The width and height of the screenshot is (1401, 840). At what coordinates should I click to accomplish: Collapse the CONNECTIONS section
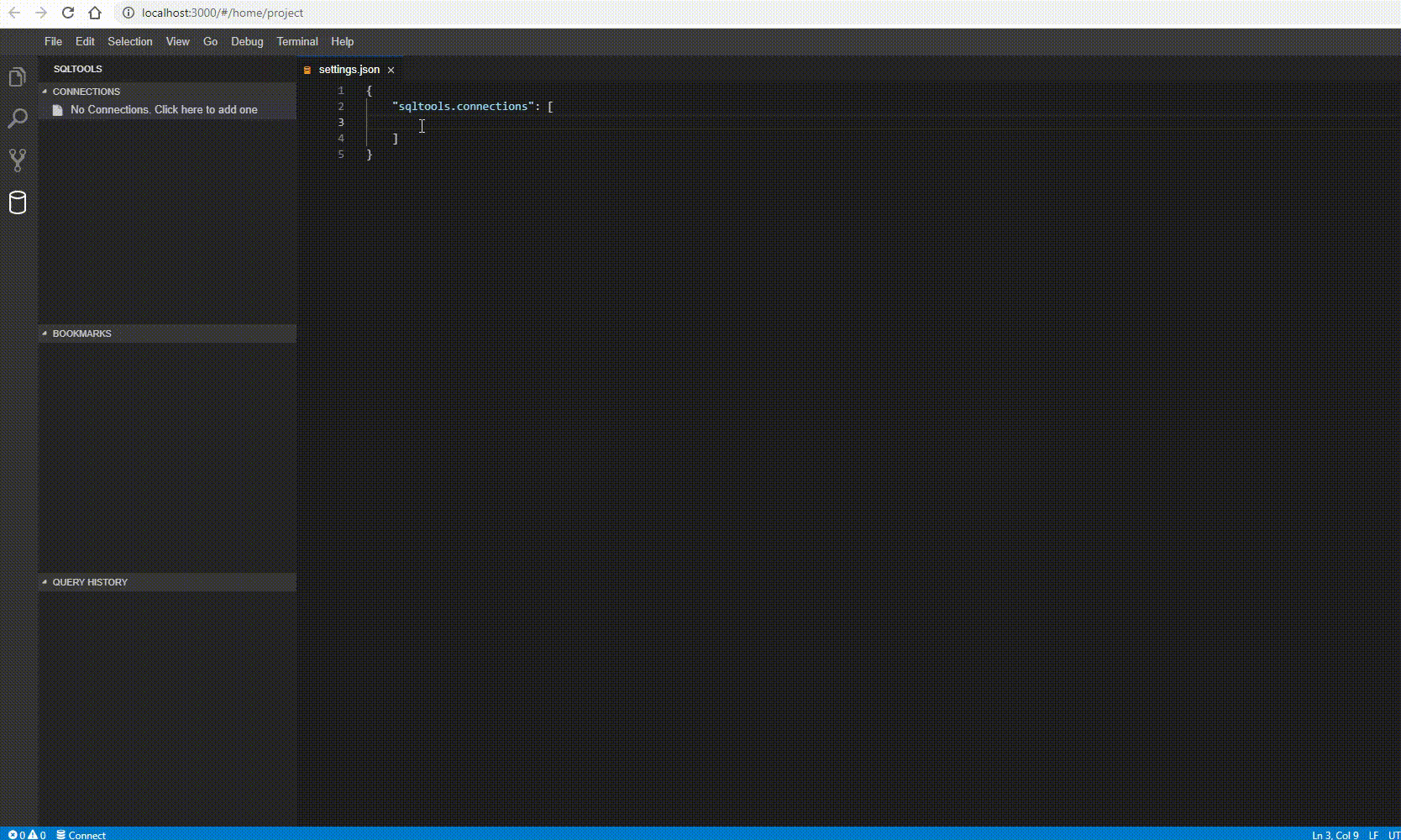[x=86, y=92]
